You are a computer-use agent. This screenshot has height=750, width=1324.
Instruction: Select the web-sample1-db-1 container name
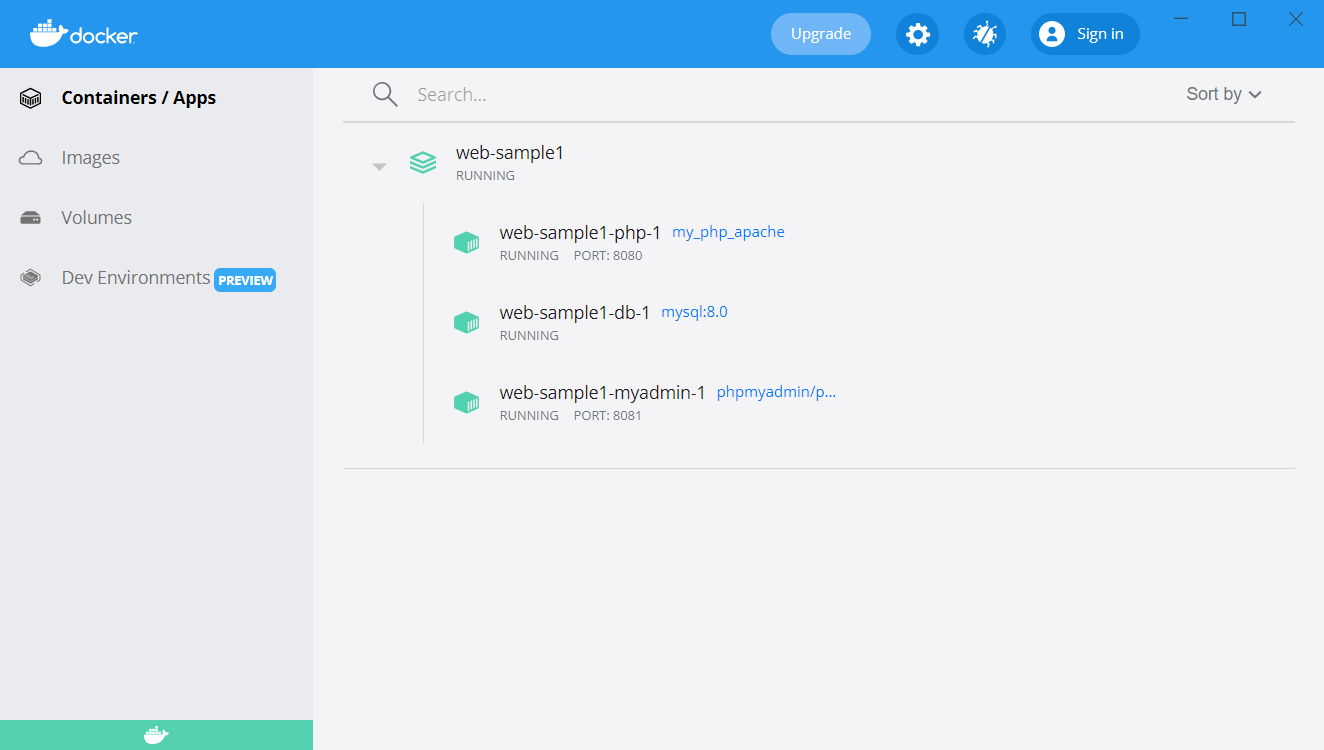point(575,313)
